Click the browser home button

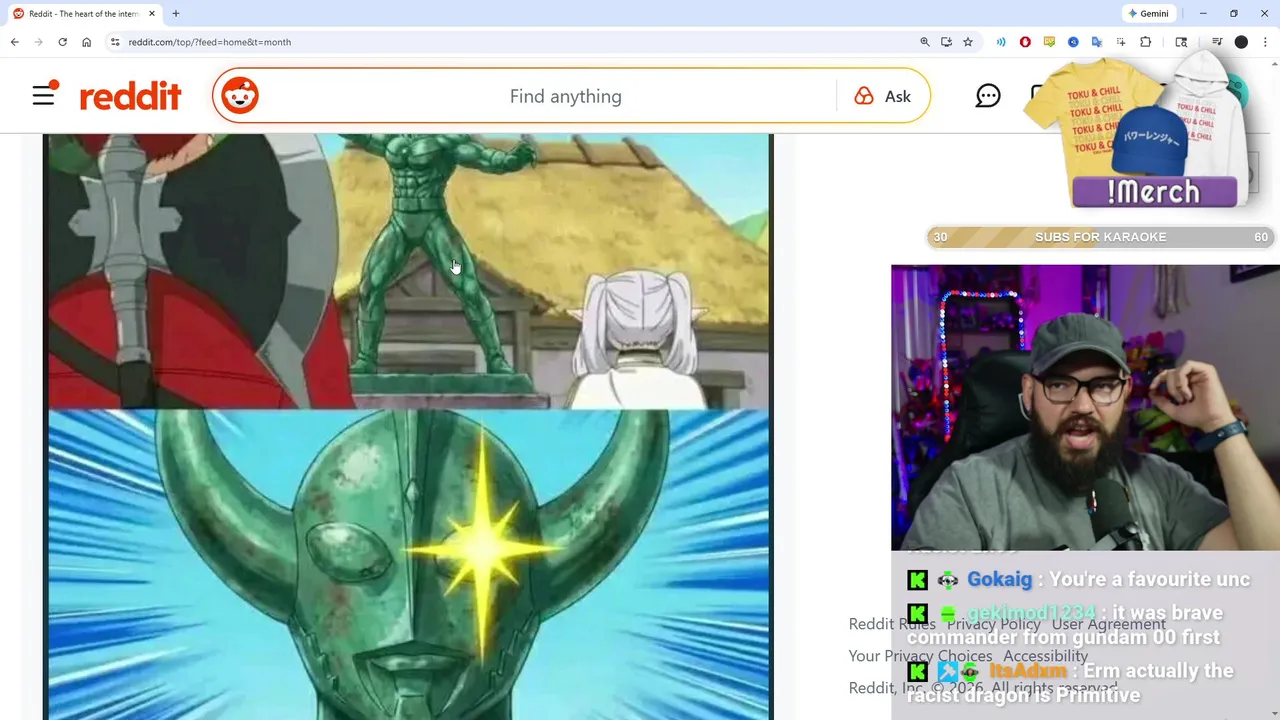[x=86, y=42]
